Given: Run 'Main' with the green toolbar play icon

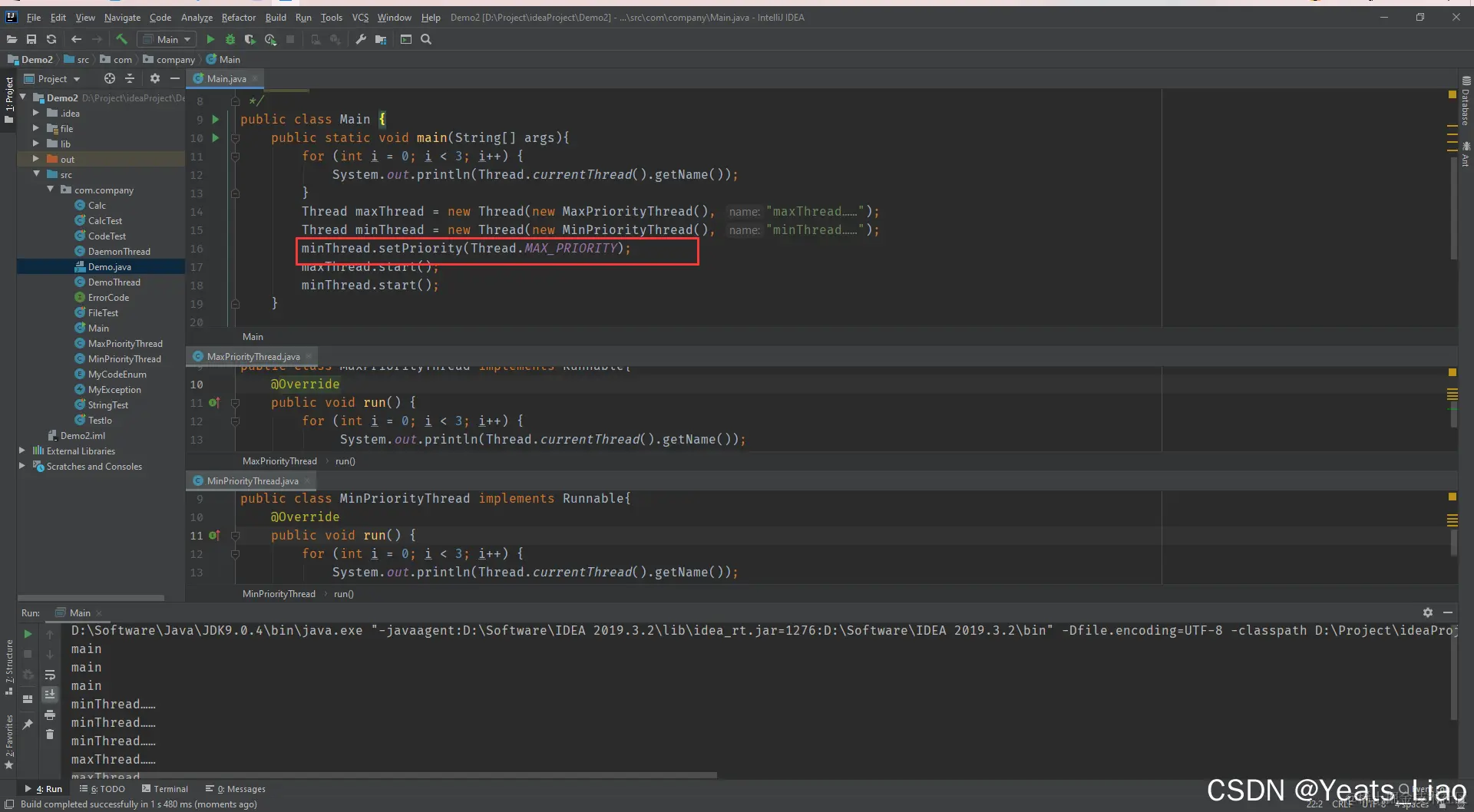Looking at the screenshot, I should (210, 39).
